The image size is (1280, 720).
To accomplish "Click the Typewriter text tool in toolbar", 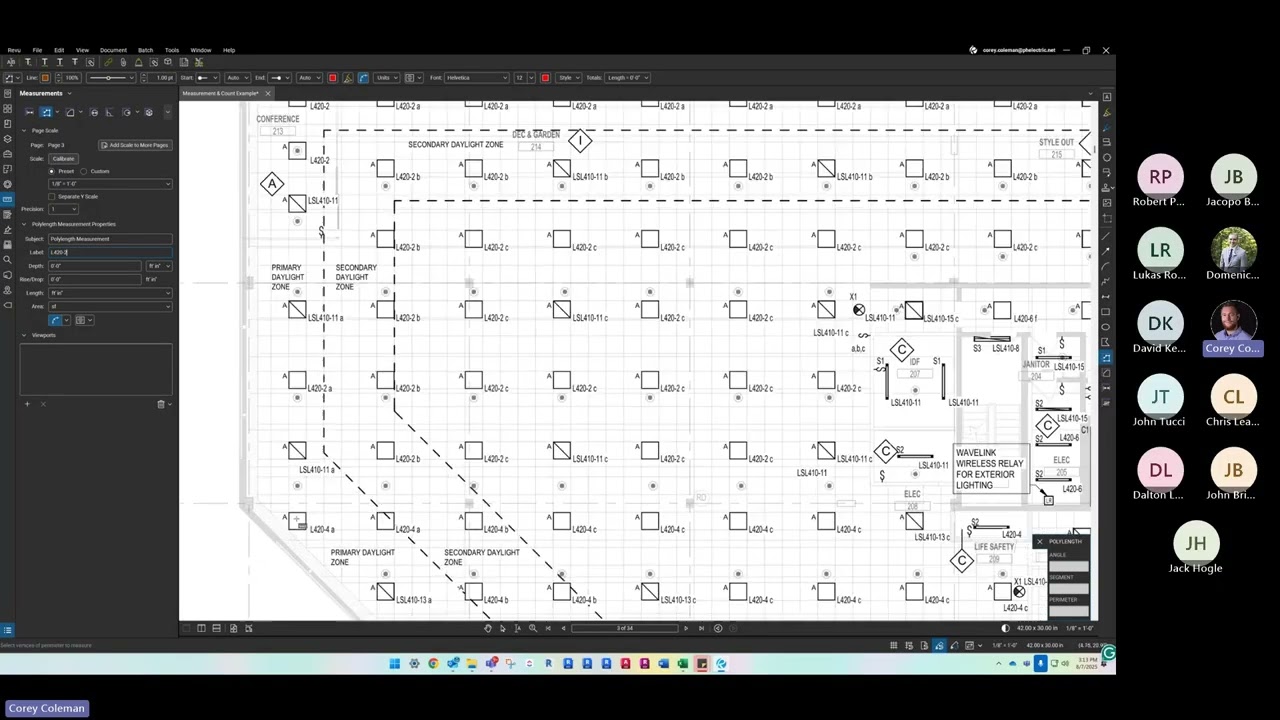I will [x=29, y=62].
